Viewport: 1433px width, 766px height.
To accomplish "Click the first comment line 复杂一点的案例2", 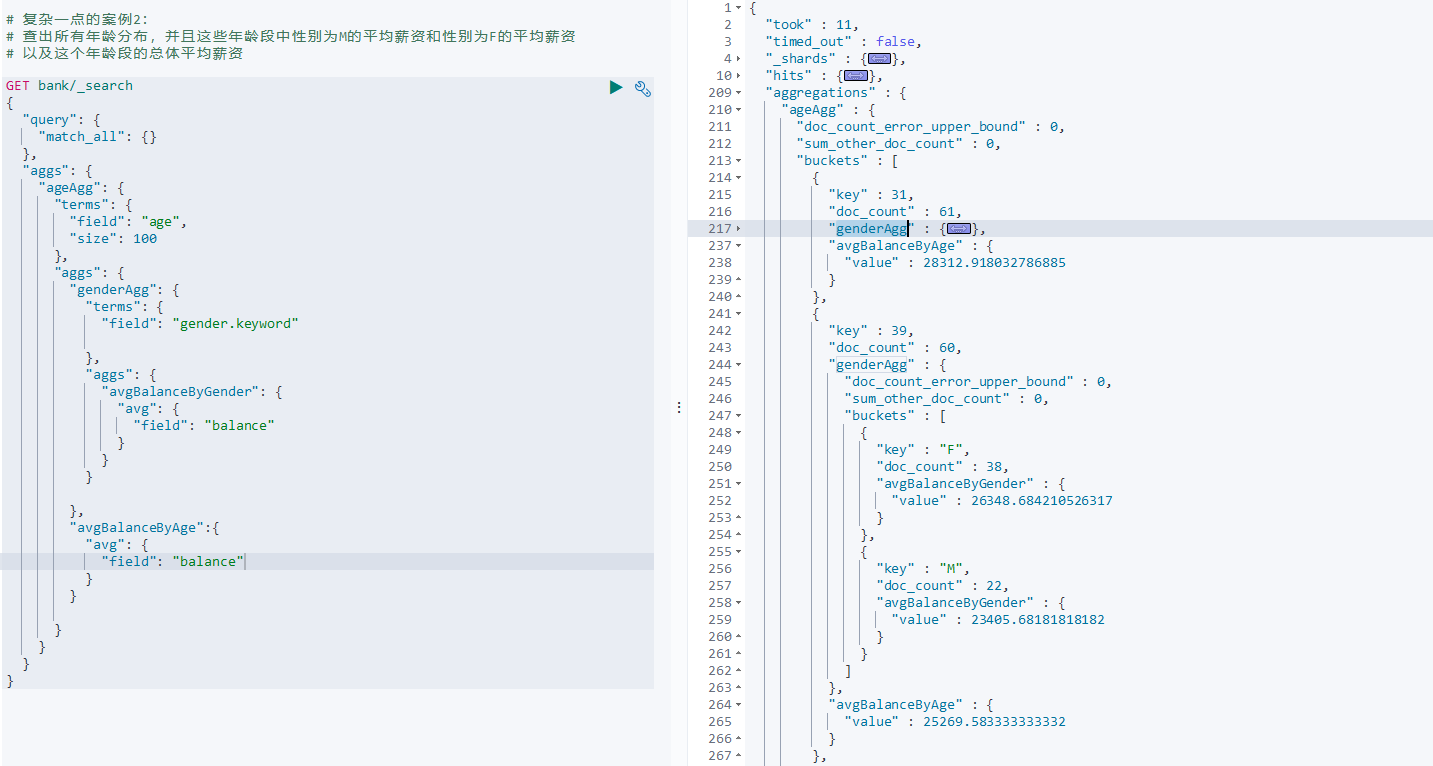I will pos(76,19).
